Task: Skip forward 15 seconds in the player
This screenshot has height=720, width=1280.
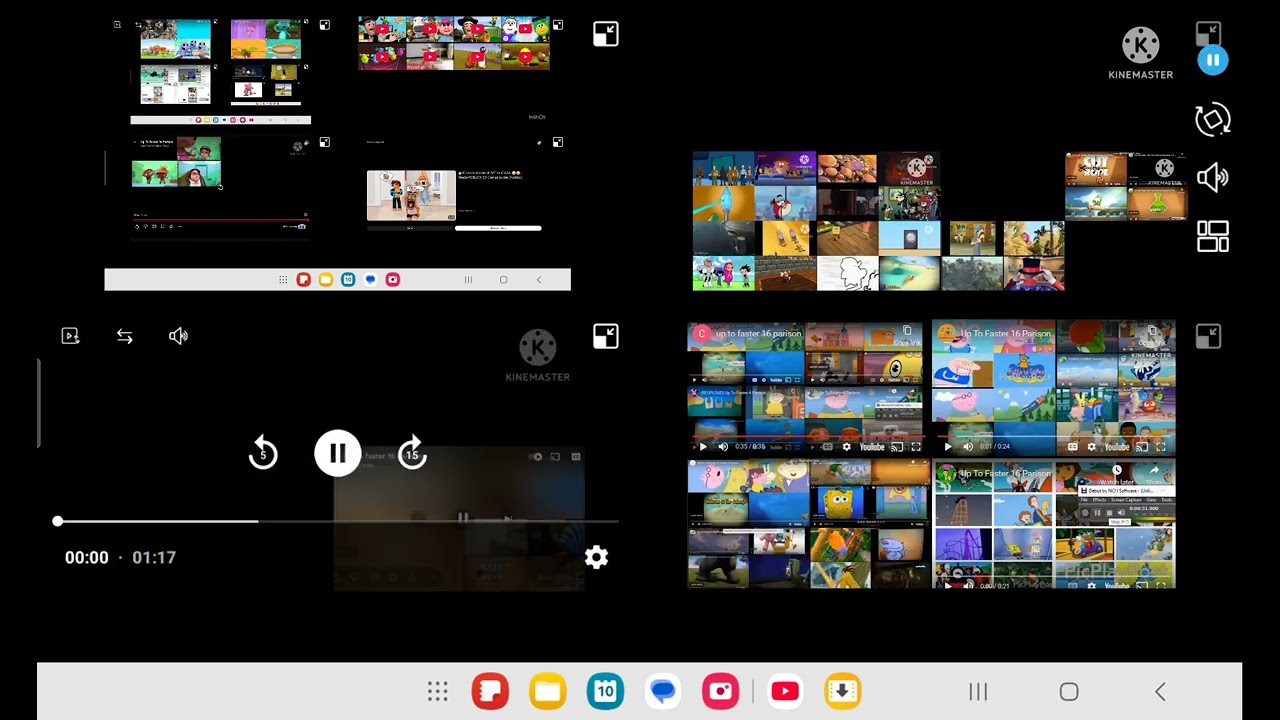Action: [412, 453]
